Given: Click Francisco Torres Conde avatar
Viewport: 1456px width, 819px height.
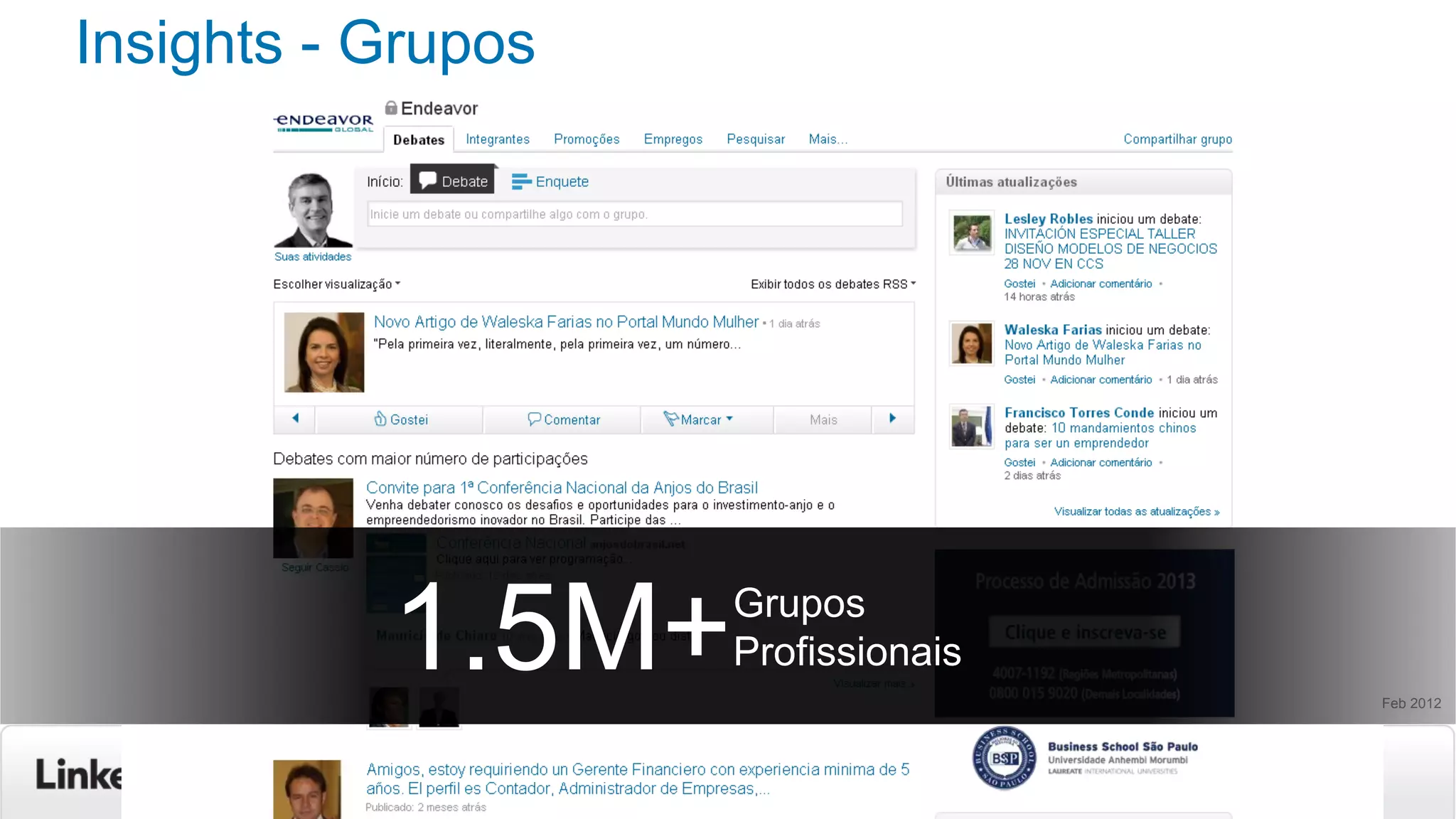Looking at the screenshot, I should point(972,426).
